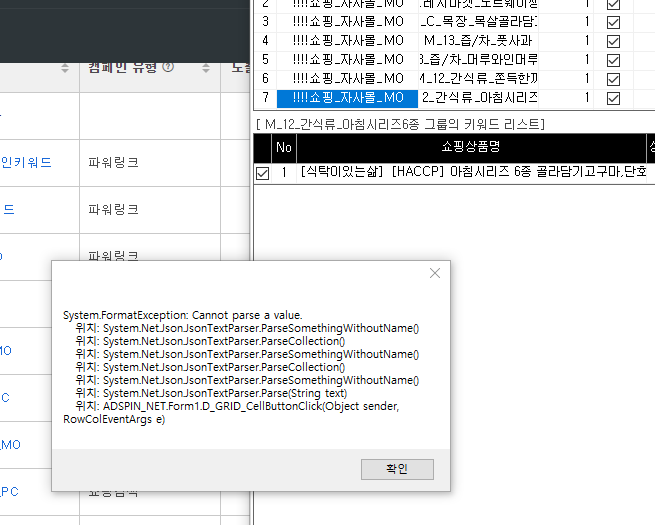Image resolution: width=655 pixels, height=525 pixels.
Task: Toggle the checkbox in row 4
Action: pos(613,40)
